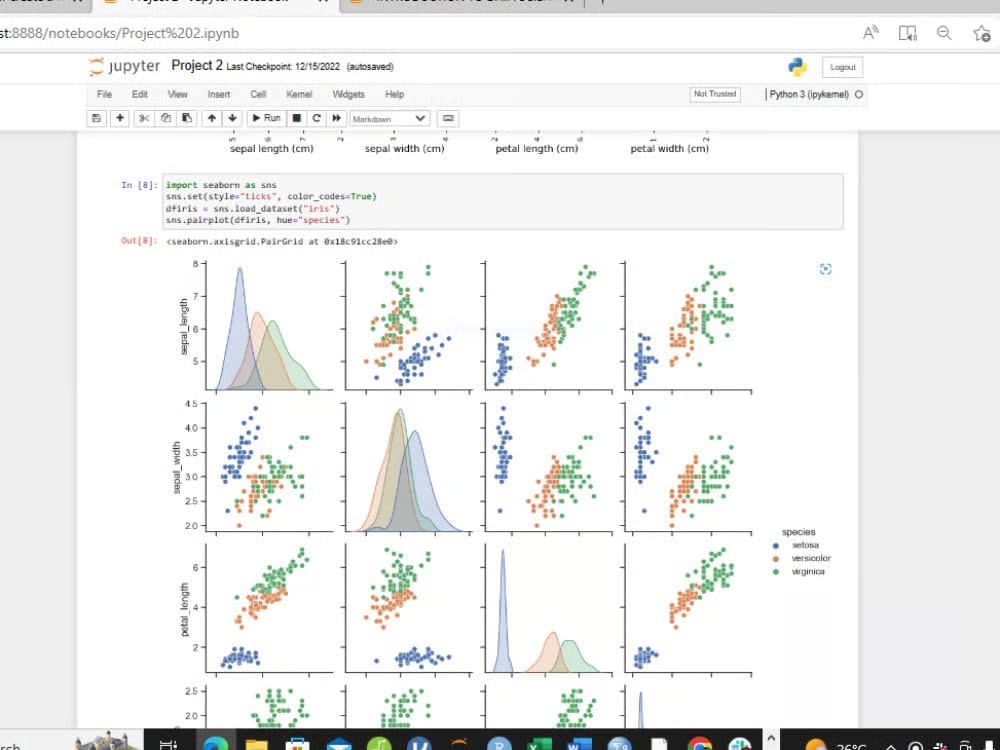This screenshot has width=1000, height=750.
Task: Open the Edit menu
Action: pyautogui.click(x=140, y=94)
